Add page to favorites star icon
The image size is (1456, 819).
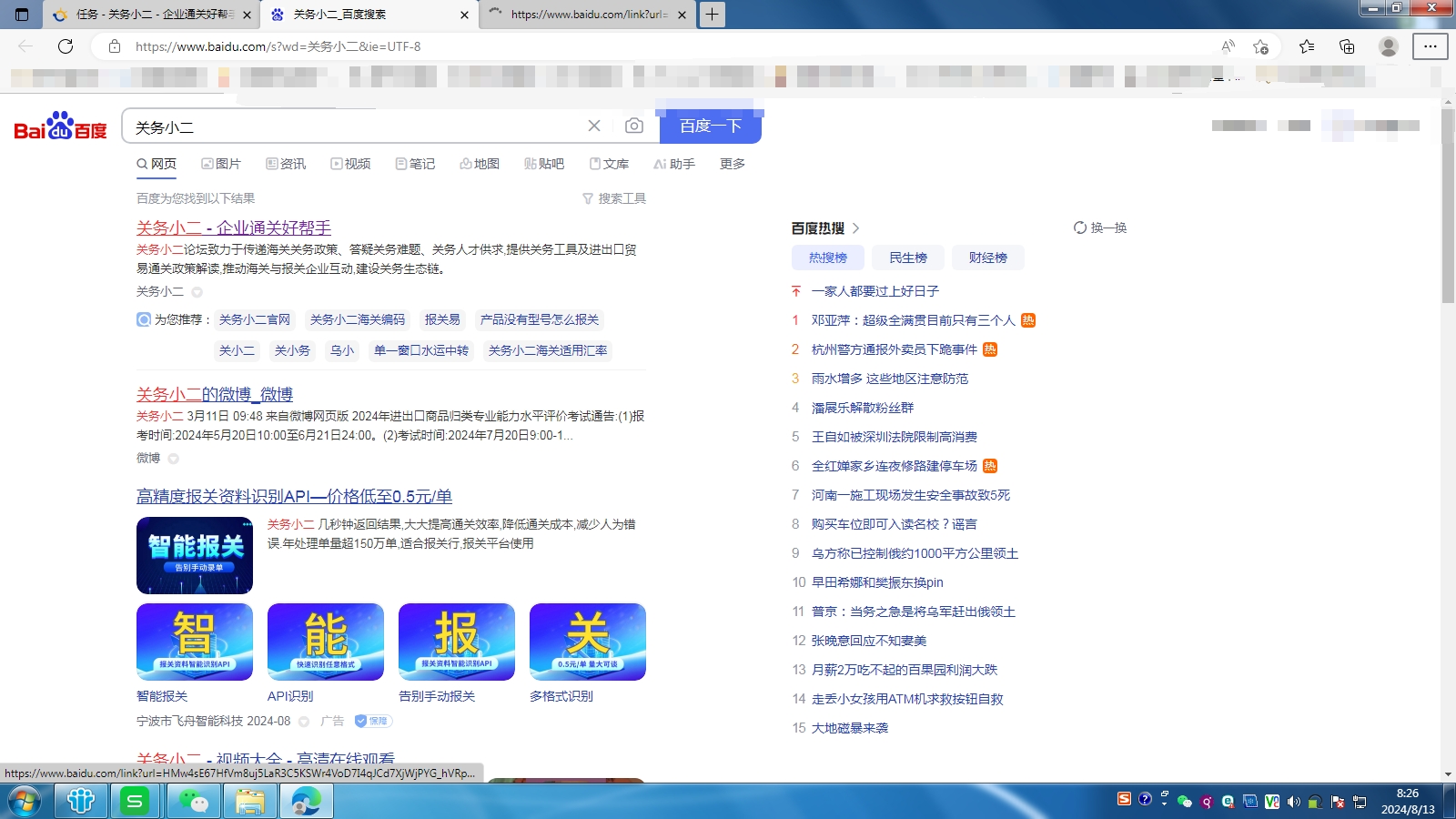coord(1260,46)
